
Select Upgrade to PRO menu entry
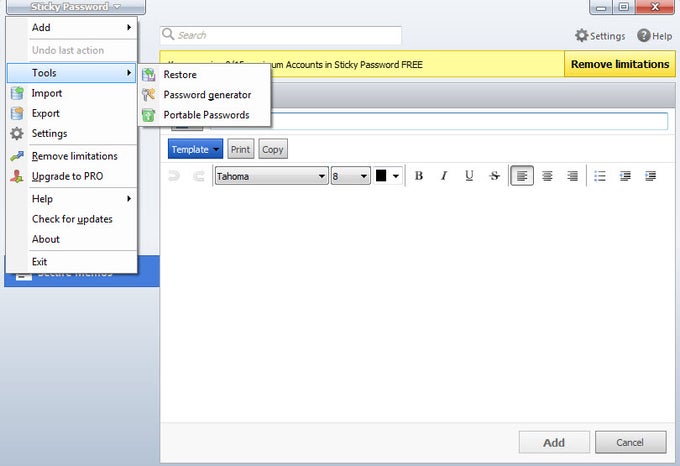pos(72,176)
